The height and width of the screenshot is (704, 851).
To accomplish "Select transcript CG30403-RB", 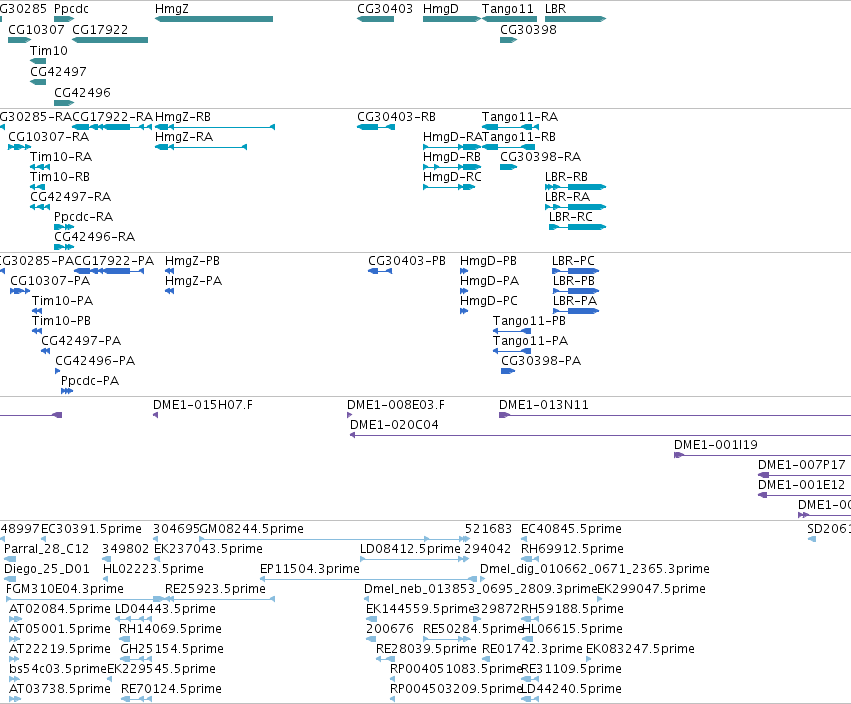I will pyautogui.click(x=376, y=127).
